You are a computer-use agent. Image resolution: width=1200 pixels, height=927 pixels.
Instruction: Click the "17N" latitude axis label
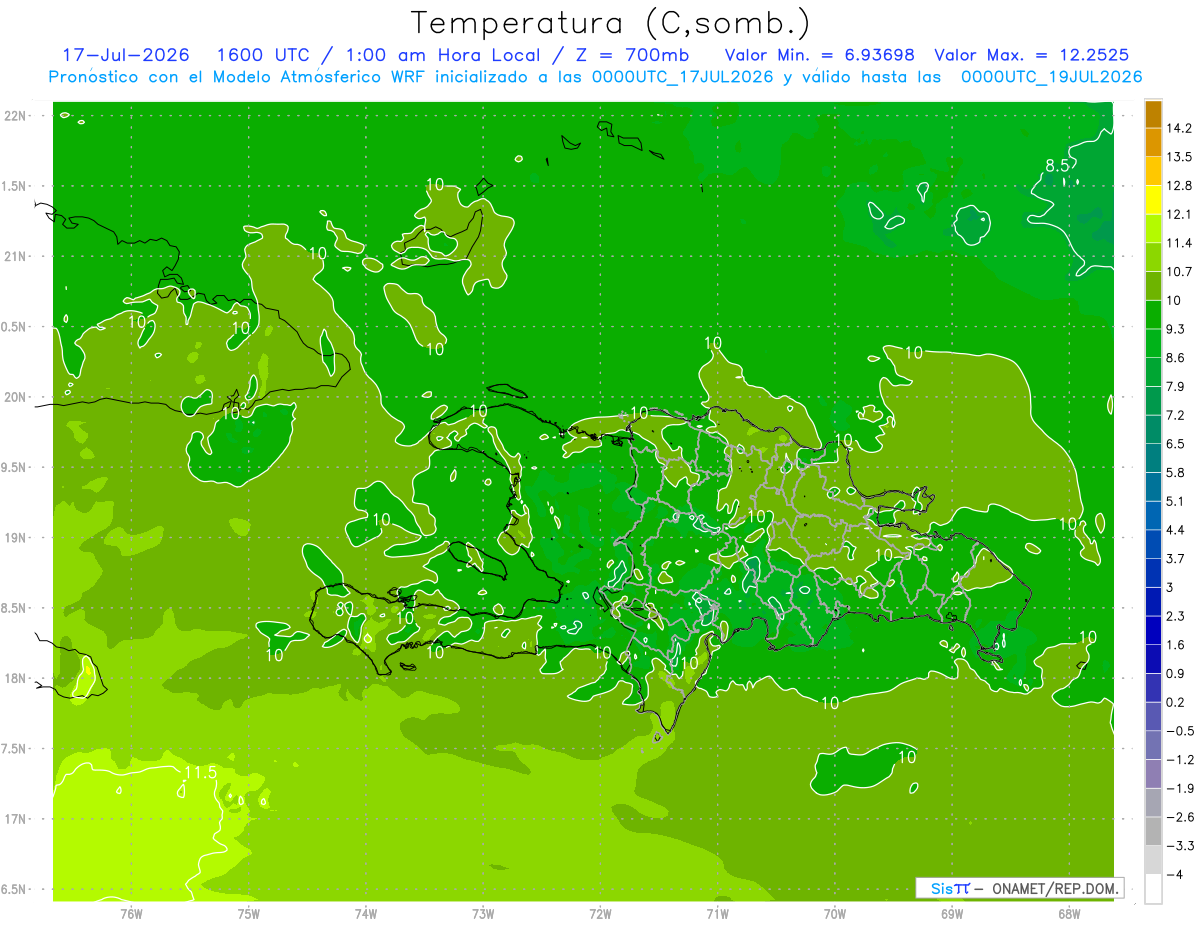coord(15,819)
